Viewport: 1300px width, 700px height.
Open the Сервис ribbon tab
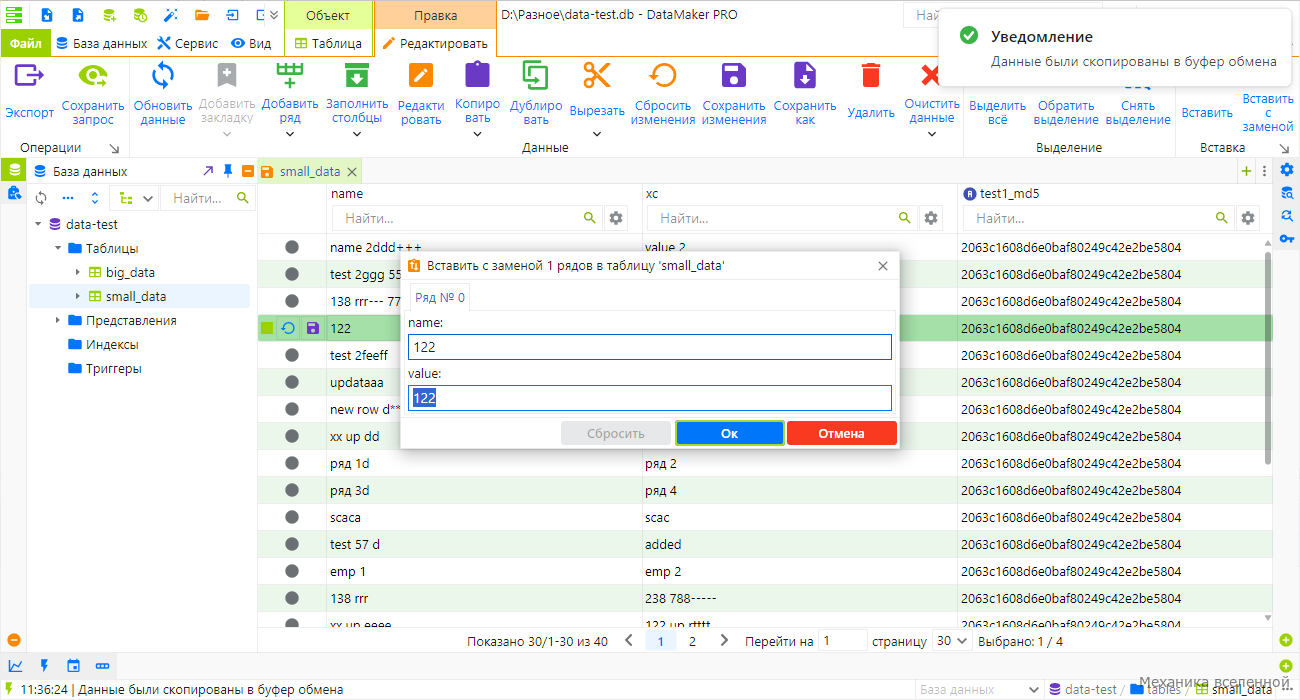[x=188, y=43]
